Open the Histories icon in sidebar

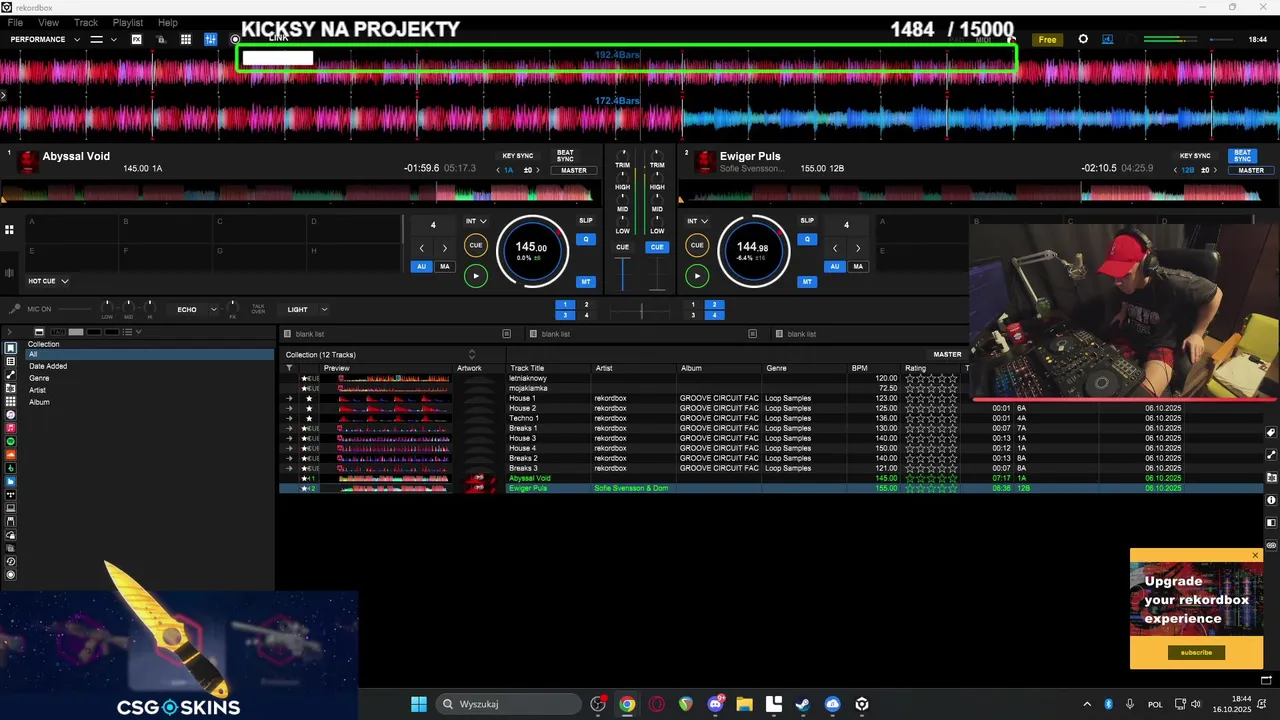click(x=11, y=561)
